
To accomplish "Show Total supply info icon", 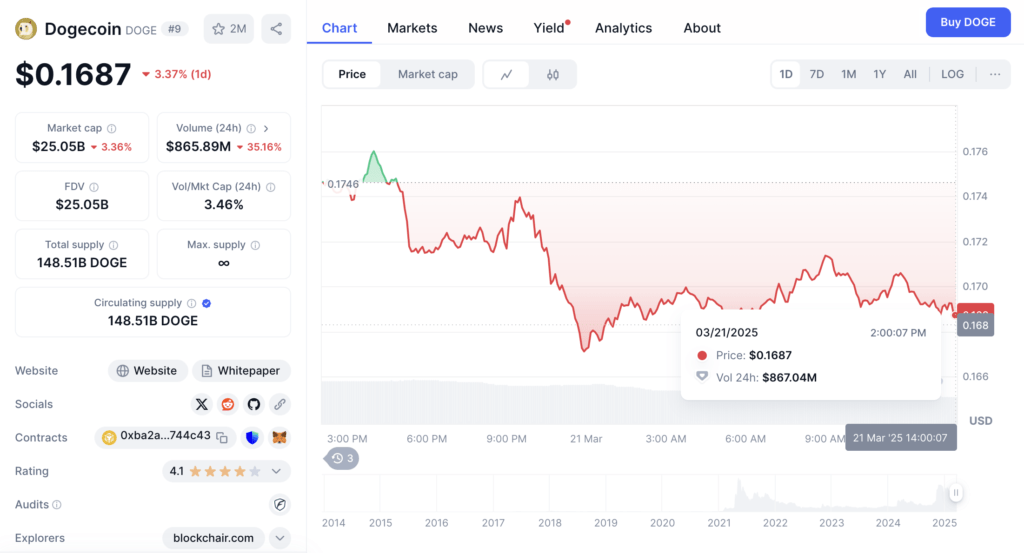I will tap(114, 245).
